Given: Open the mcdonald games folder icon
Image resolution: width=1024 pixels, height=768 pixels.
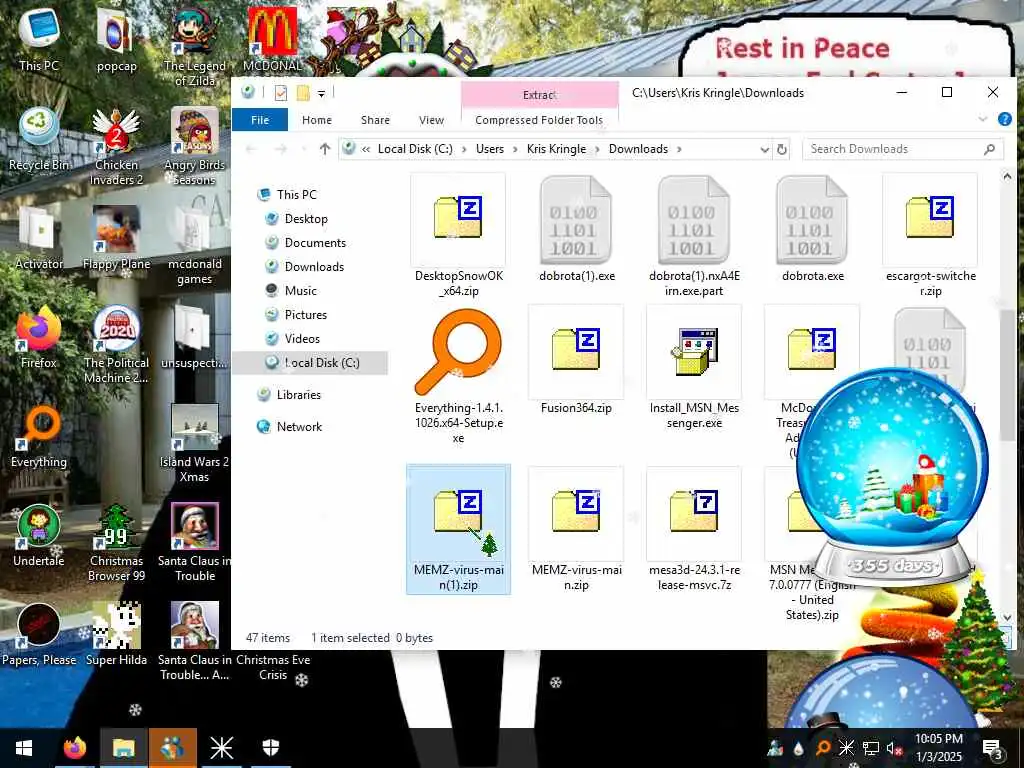Looking at the screenshot, I should [195, 246].
